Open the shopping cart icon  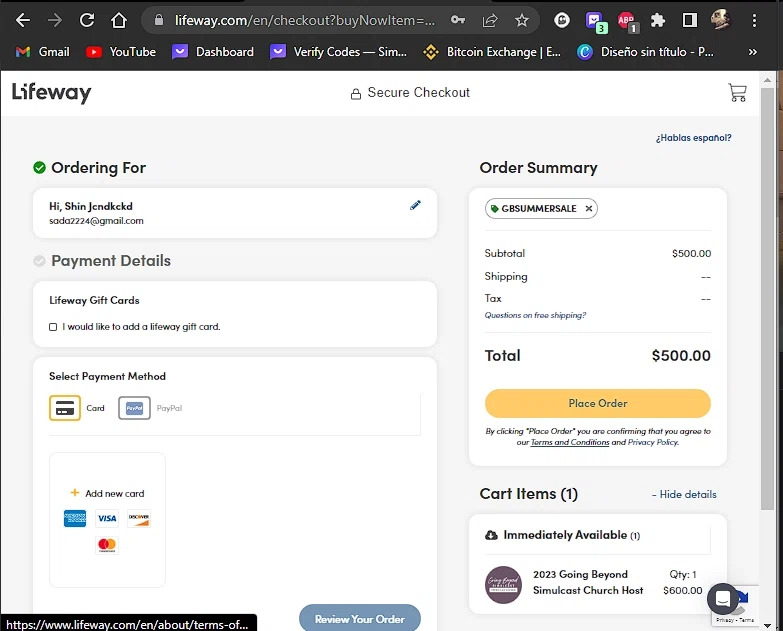(x=737, y=93)
